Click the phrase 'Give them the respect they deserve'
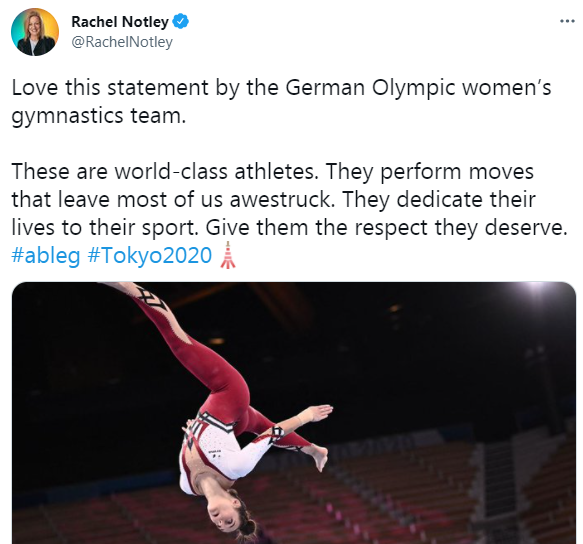 (386, 228)
